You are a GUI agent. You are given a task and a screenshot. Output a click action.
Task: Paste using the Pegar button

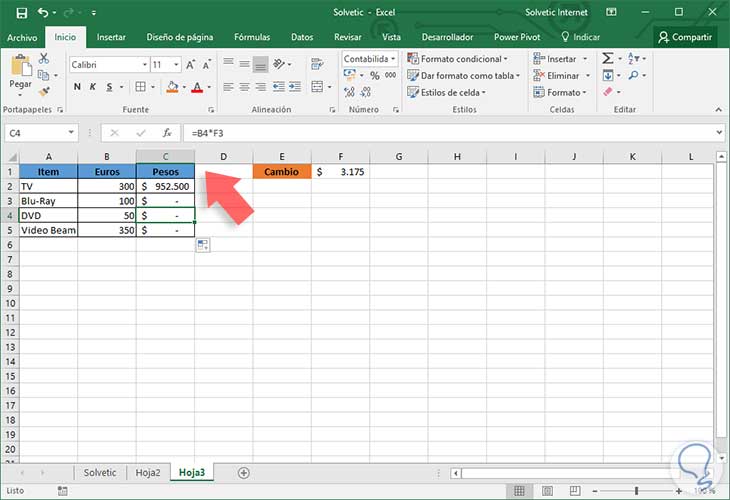click(x=20, y=74)
